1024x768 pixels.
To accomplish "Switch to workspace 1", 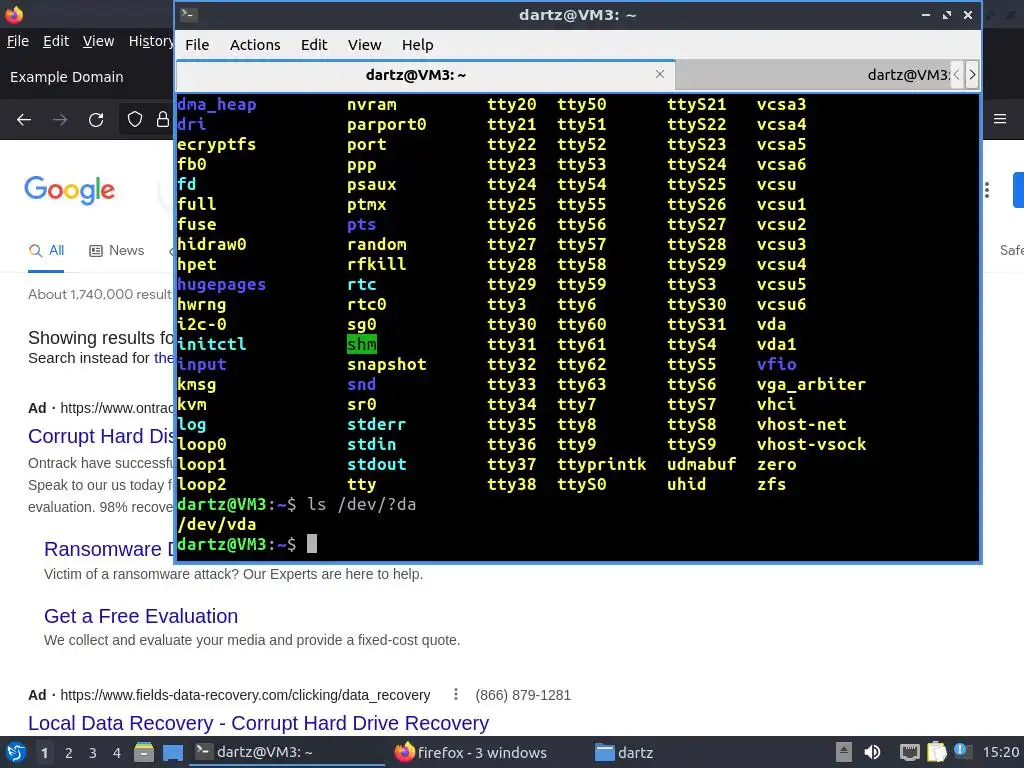I will pyautogui.click(x=44, y=753).
